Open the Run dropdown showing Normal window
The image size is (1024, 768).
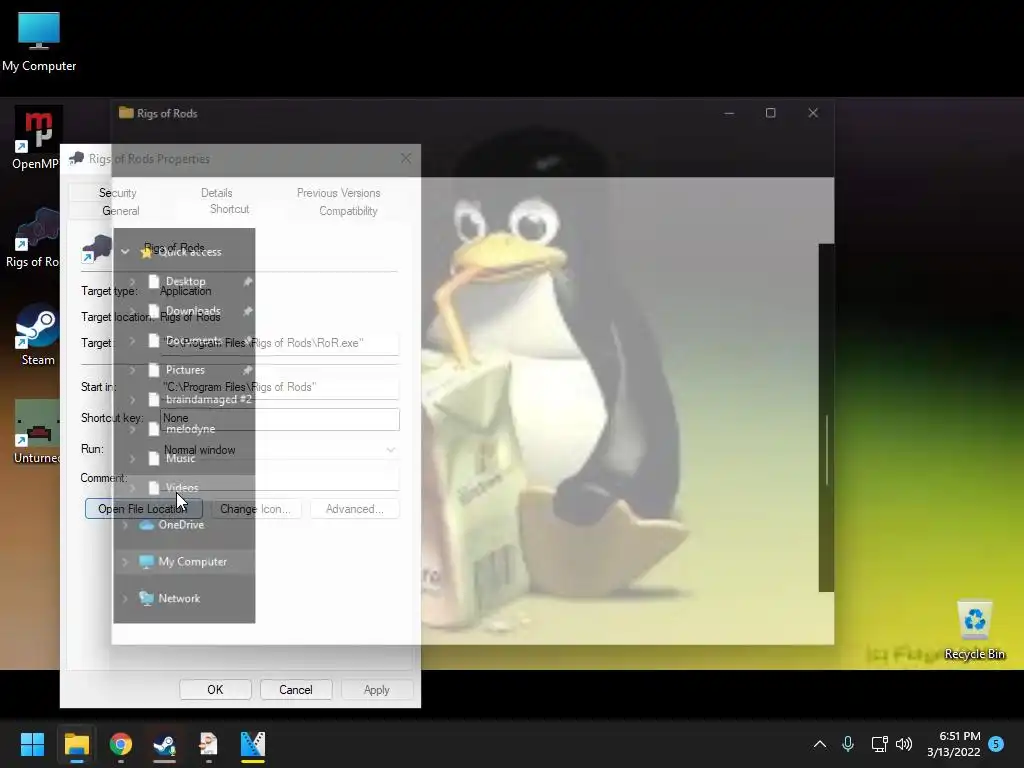pyautogui.click(x=280, y=450)
